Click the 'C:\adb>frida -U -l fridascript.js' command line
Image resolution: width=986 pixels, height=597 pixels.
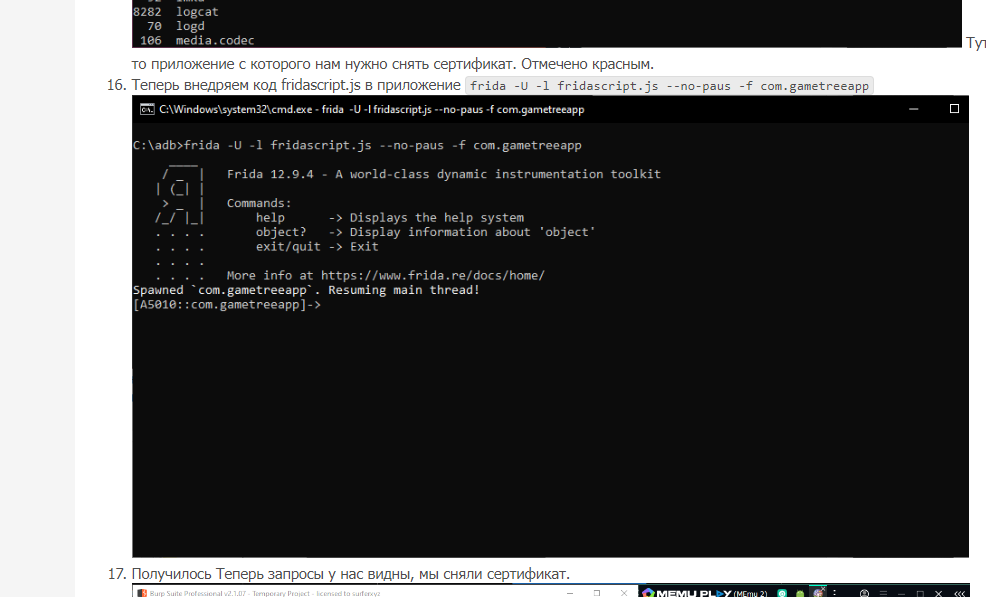[357, 145]
